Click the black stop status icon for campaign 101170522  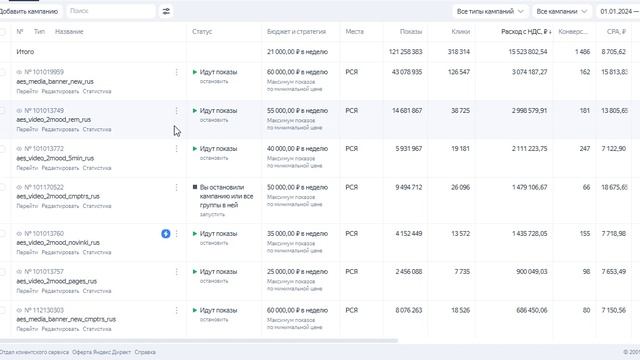click(x=195, y=187)
